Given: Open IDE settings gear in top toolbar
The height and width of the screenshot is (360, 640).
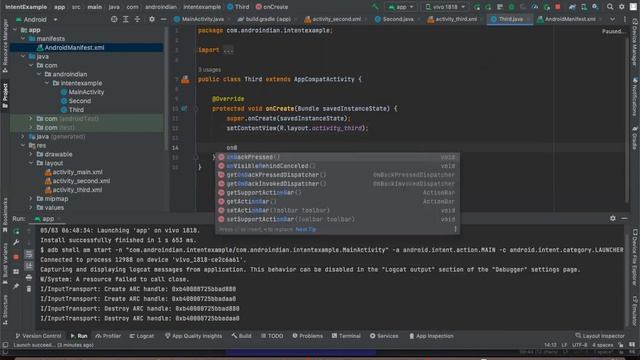Looking at the screenshot, I should [x=622, y=7].
